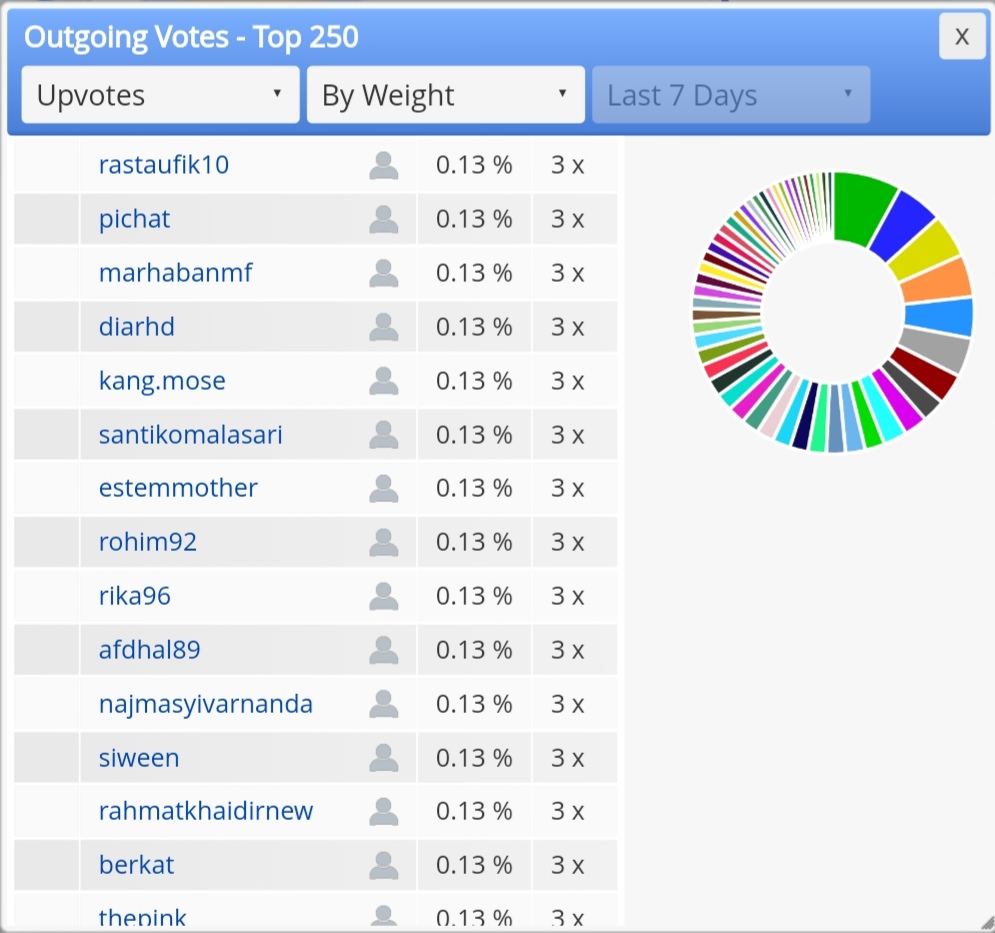Open the By Weight sorting dropdown
995x933 pixels.
coord(446,95)
